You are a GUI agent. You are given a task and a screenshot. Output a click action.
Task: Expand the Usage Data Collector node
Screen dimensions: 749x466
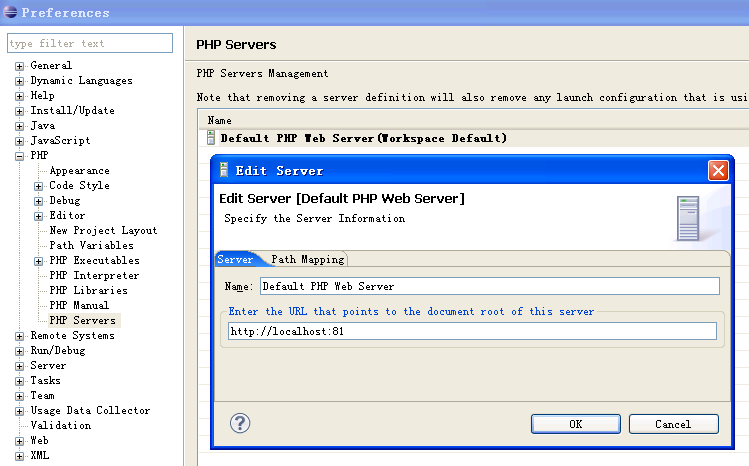19,411
